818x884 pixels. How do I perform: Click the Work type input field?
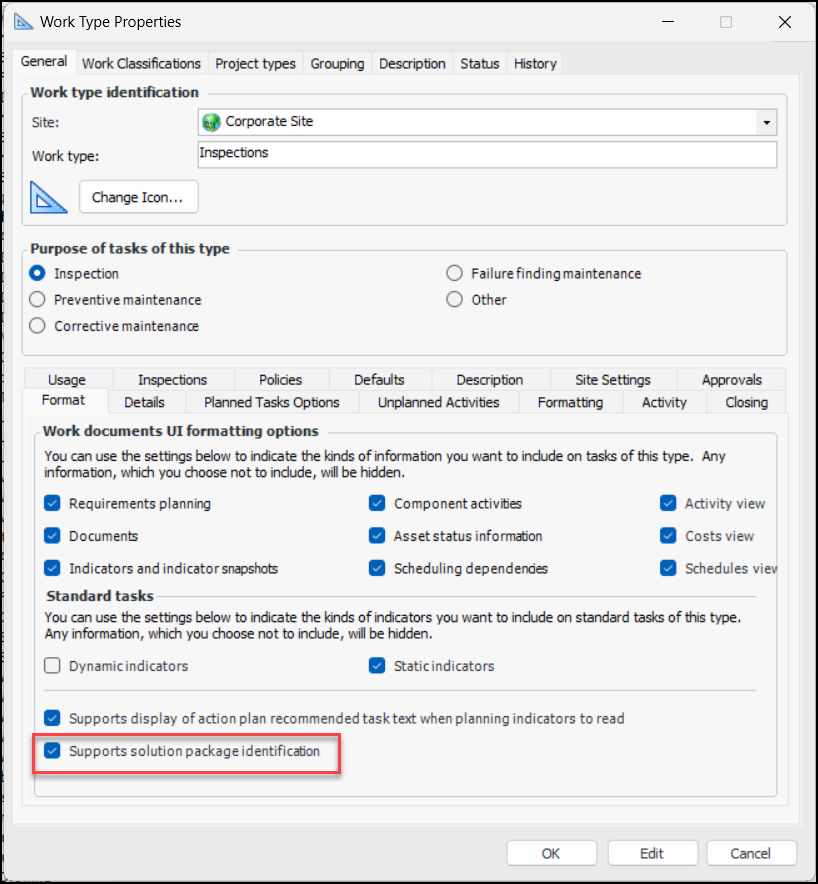(487, 154)
